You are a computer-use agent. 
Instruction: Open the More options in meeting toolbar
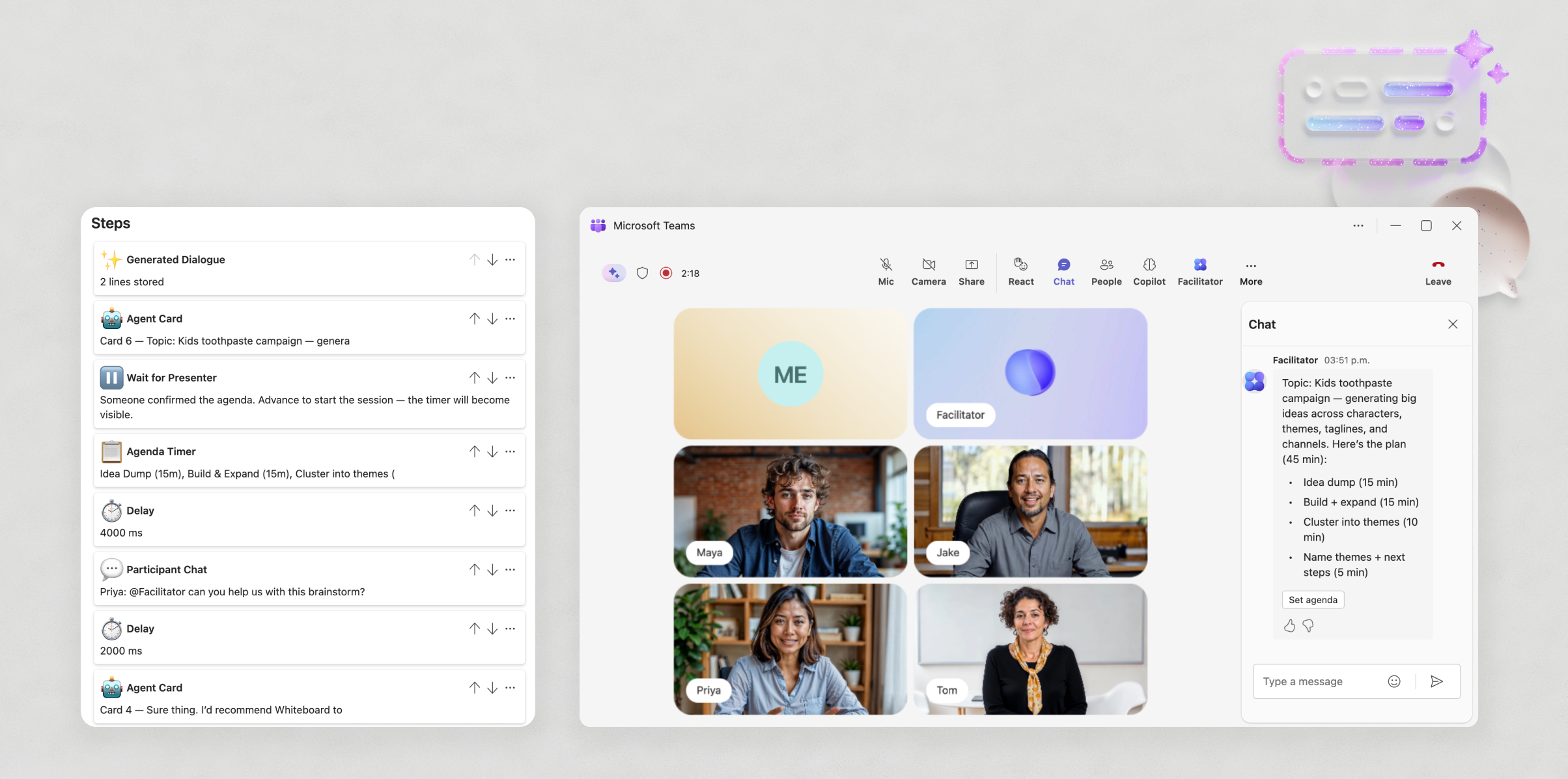[x=1251, y=272]
